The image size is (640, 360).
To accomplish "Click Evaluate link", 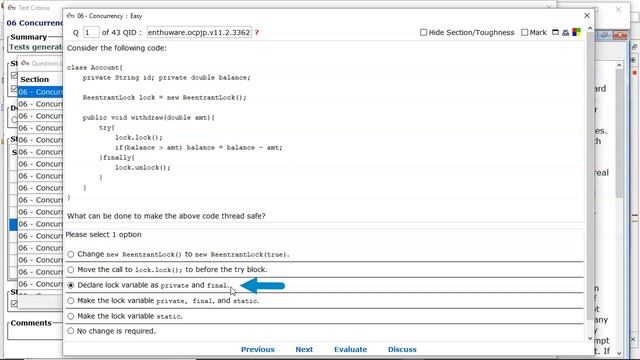I will pos(351,349).
